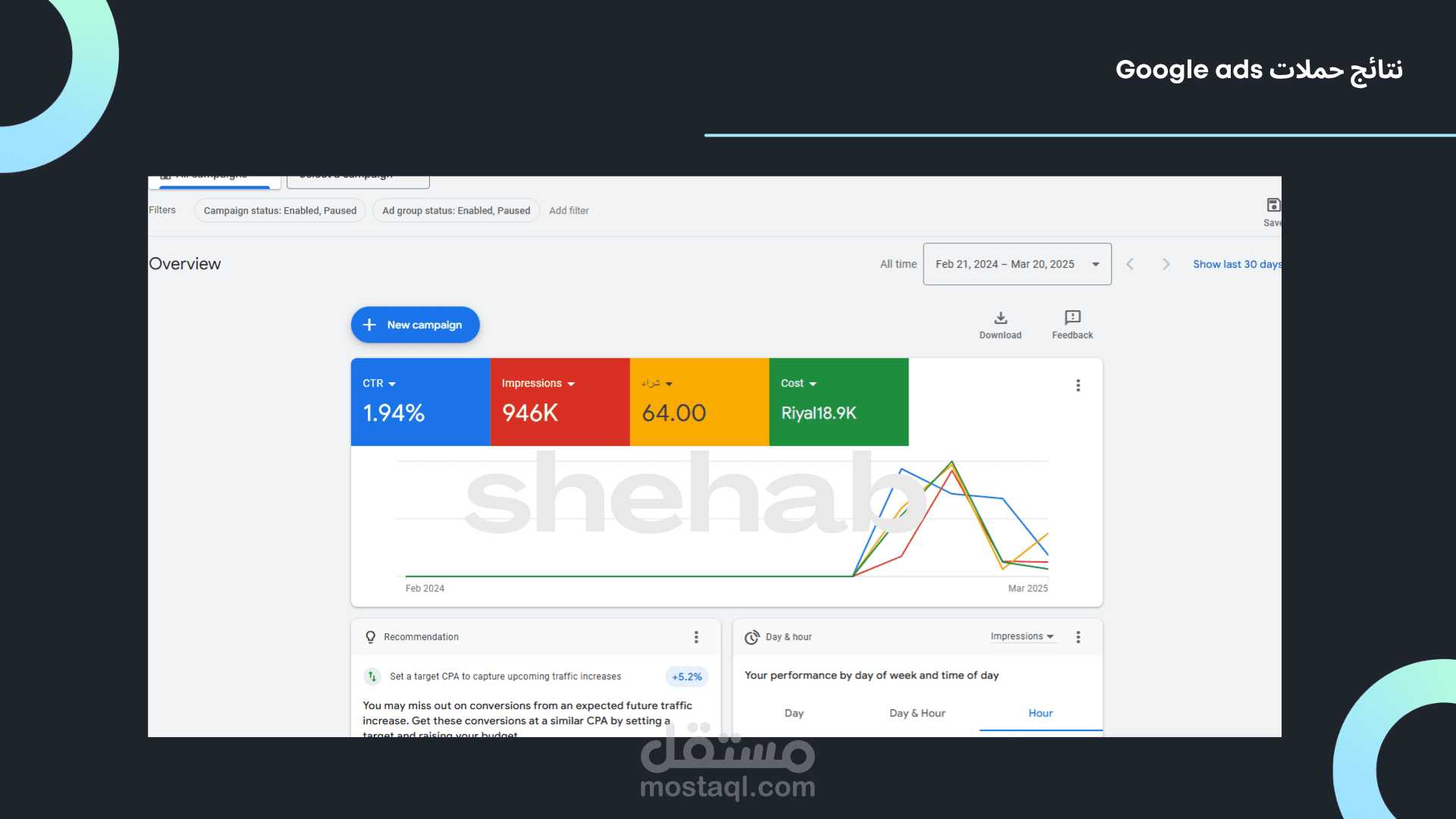Open the Feedback icon
Image resolution: width=1456 pixels, height=819 pixels.
[x=1072, y=318]
